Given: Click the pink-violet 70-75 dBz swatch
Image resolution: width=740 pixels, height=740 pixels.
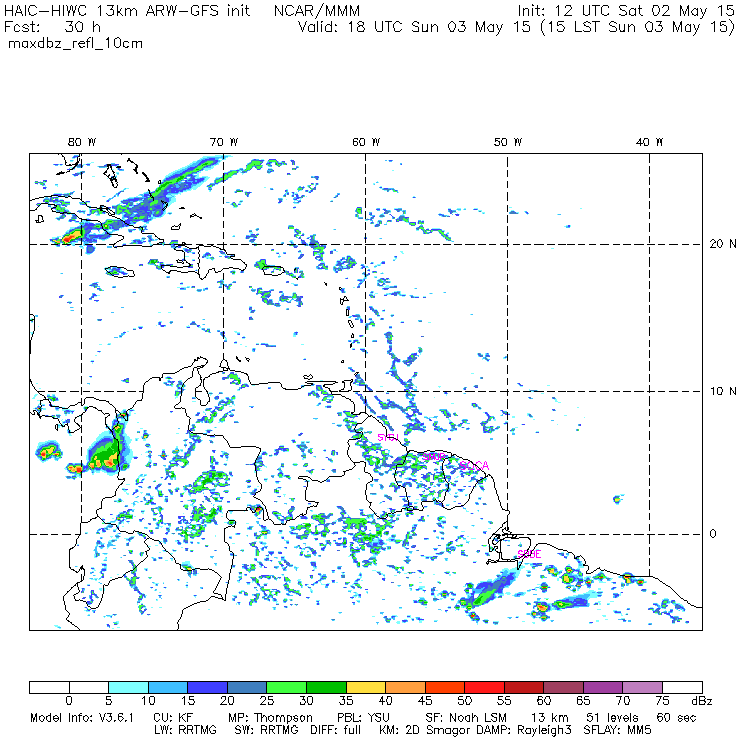Looking at the screenshot, I should [x=643, y=687].
